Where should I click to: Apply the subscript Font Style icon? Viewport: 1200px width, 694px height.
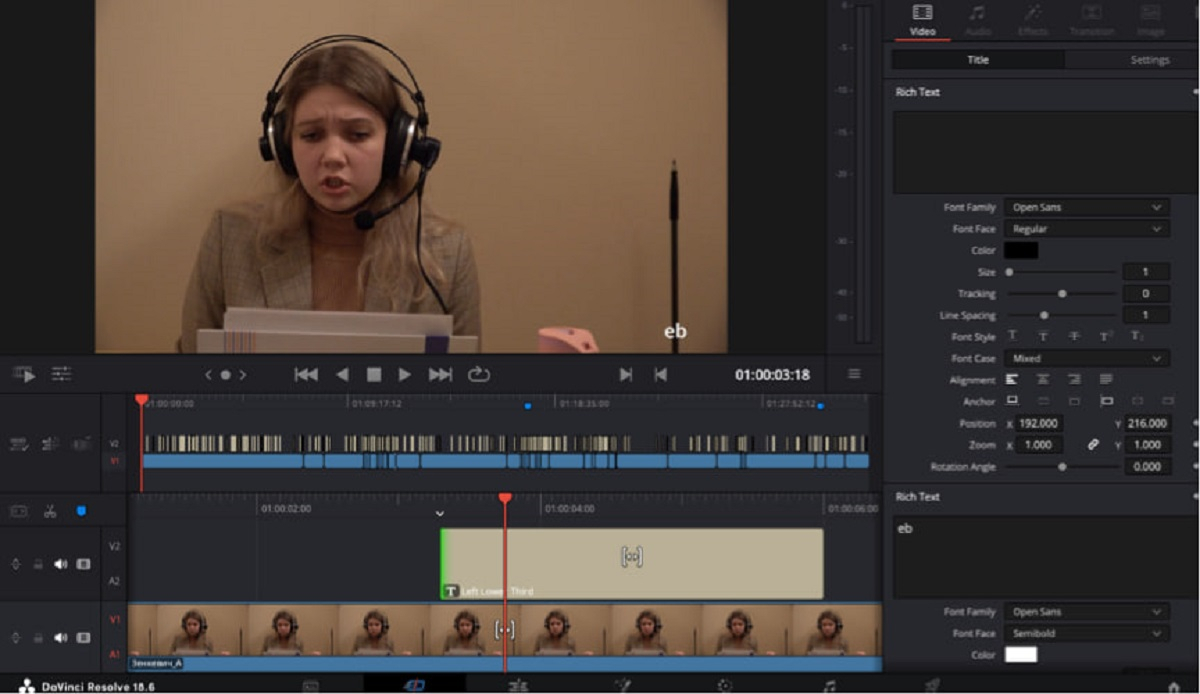[x=1137, y=337]
